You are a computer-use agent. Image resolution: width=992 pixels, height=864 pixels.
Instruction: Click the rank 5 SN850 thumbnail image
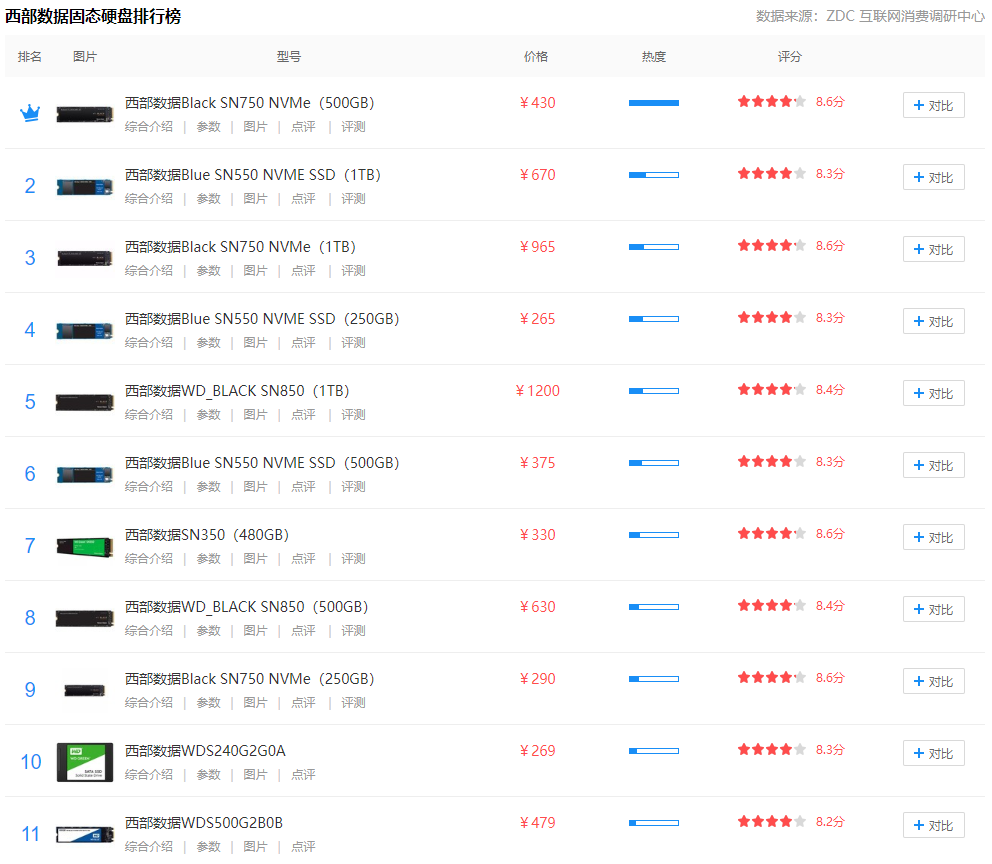tap(84, 402)
